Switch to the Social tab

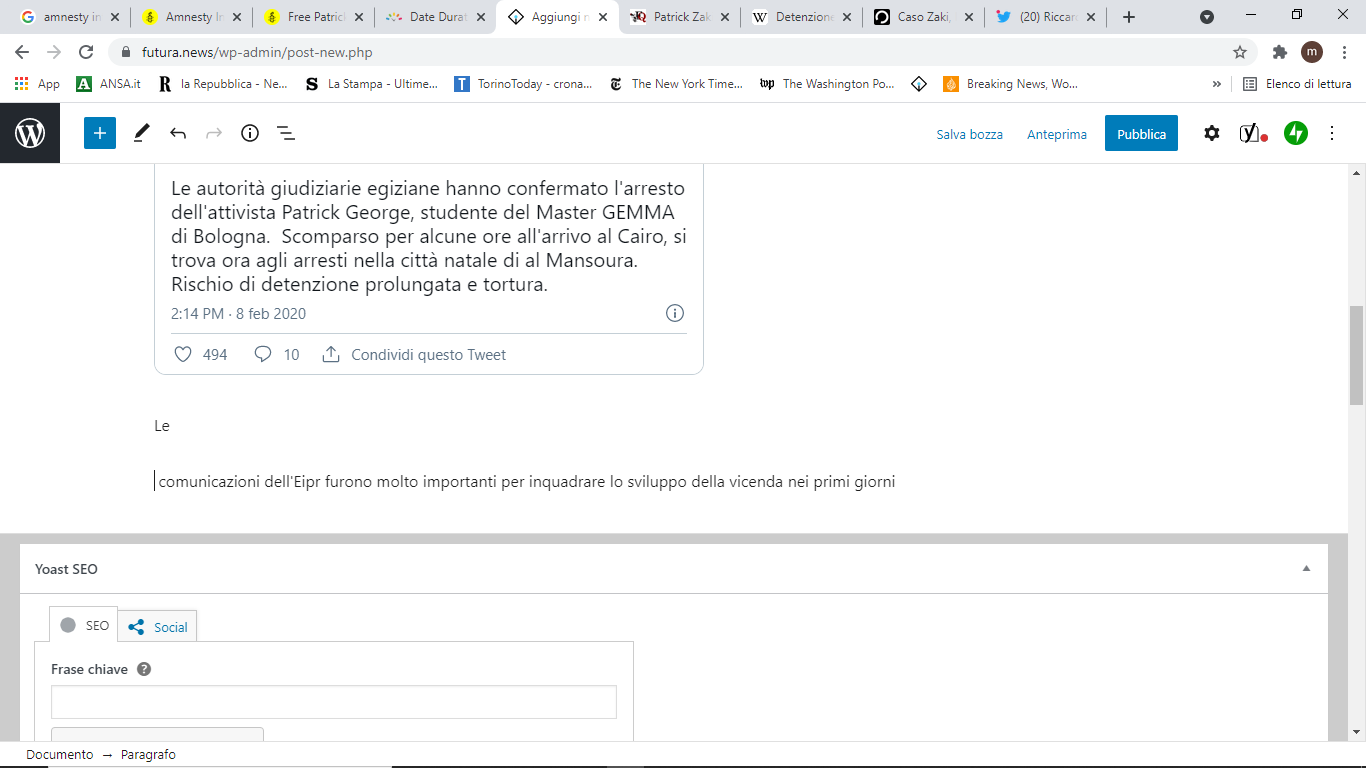159,627
